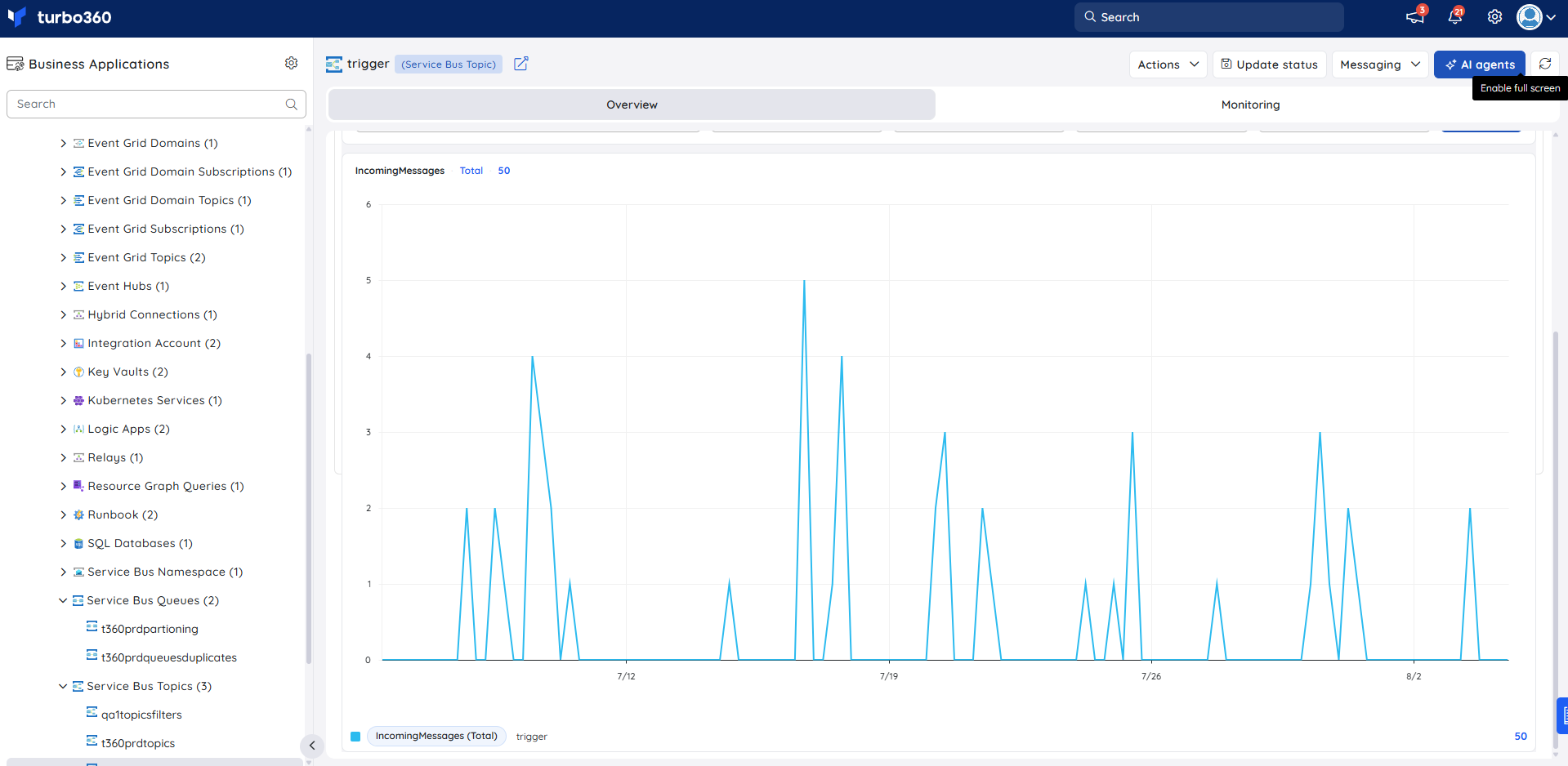Open the announcements megaphone icon
The image size is (1568, 766).
pyautogui.click(x=1415, y=17)
